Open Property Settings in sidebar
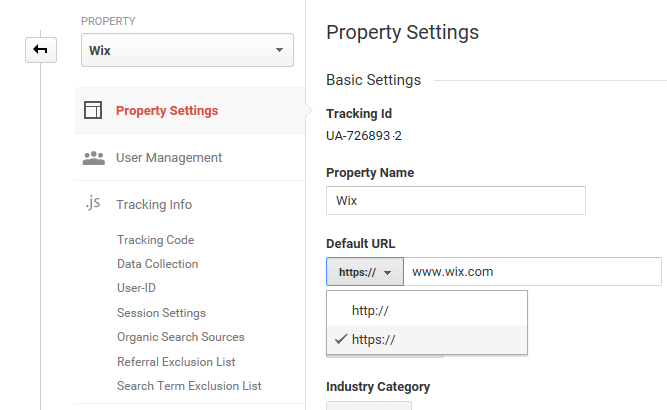This screenshot has height=410, width=667. 167,111
